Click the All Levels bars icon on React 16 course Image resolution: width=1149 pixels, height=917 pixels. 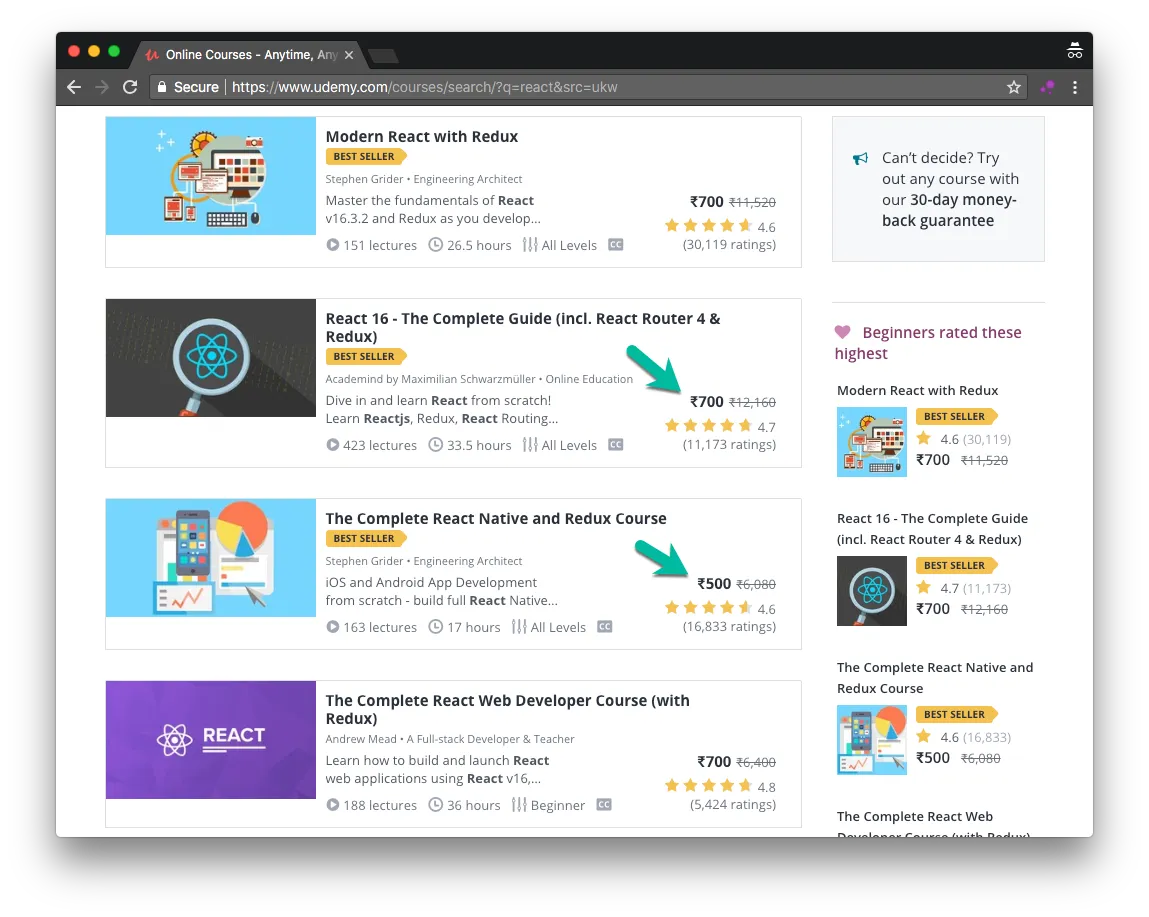[x=529, y=445]
